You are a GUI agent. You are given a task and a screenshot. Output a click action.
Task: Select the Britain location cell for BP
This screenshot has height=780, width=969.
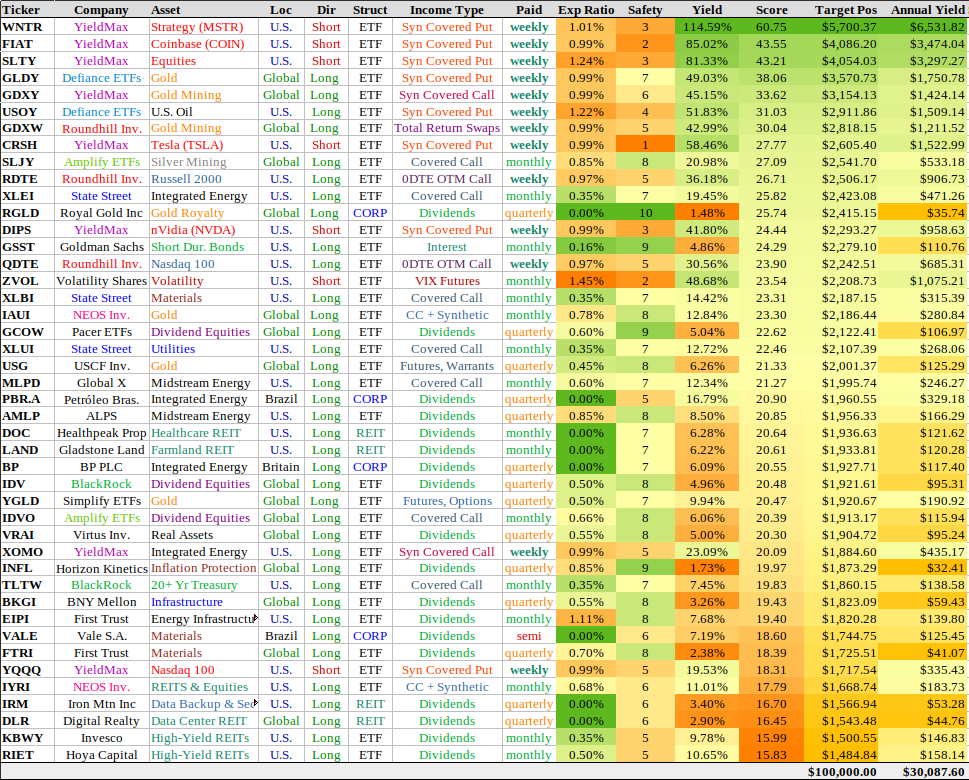point(281,467)
